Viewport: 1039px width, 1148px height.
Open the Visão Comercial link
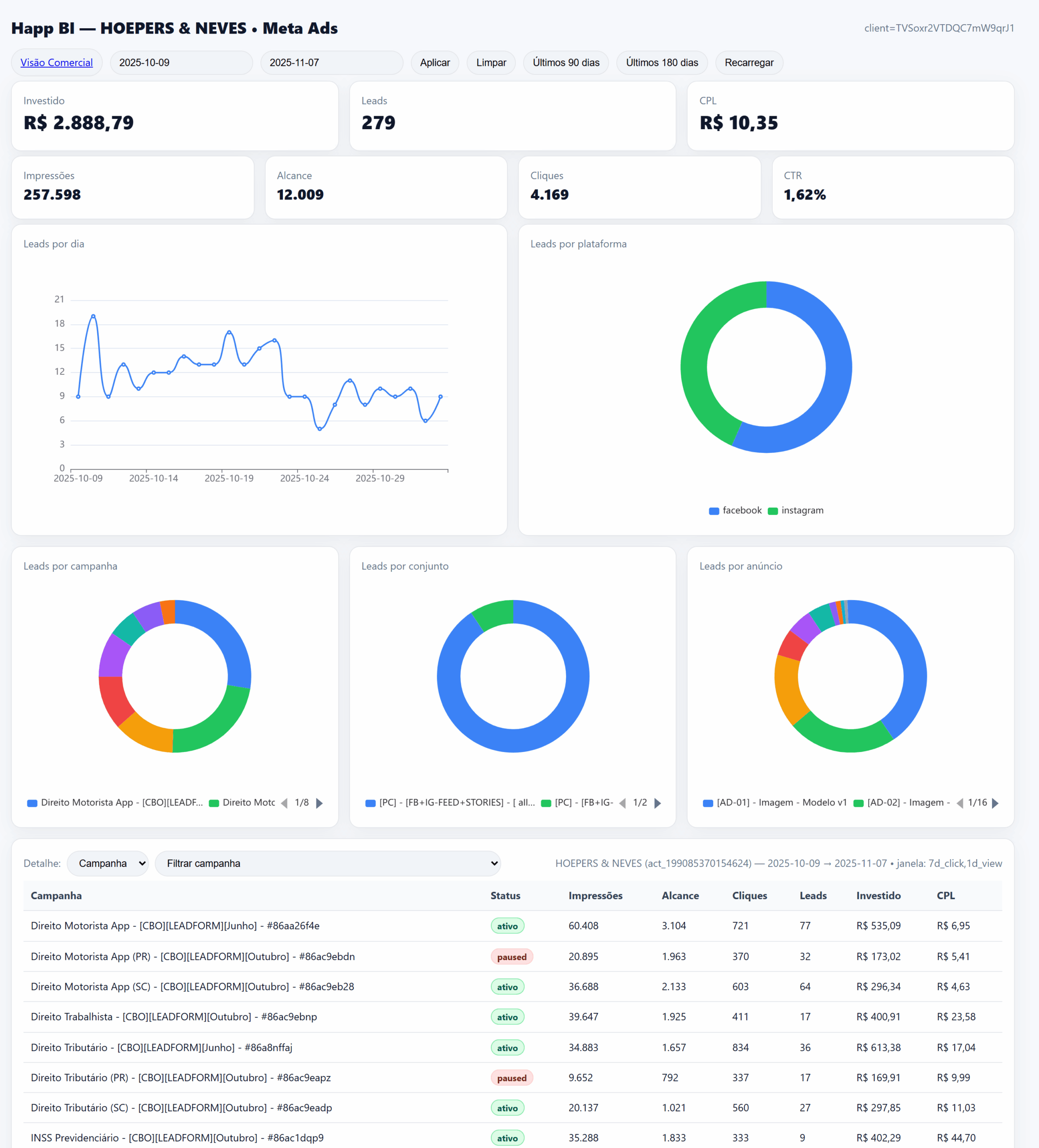(x=56, y=63)
